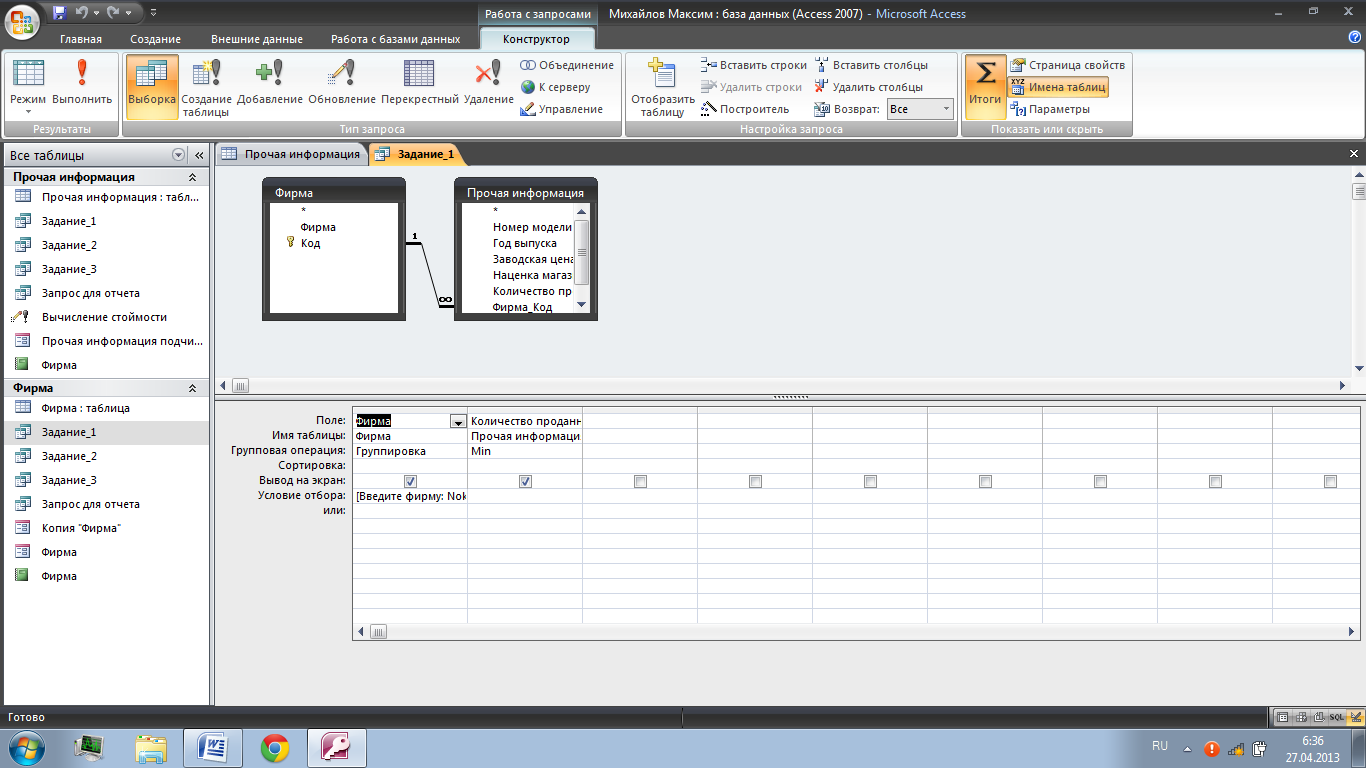Run query with Выполнить button
The width and height of the screenshot is (1366, 768).
point(82,86)
